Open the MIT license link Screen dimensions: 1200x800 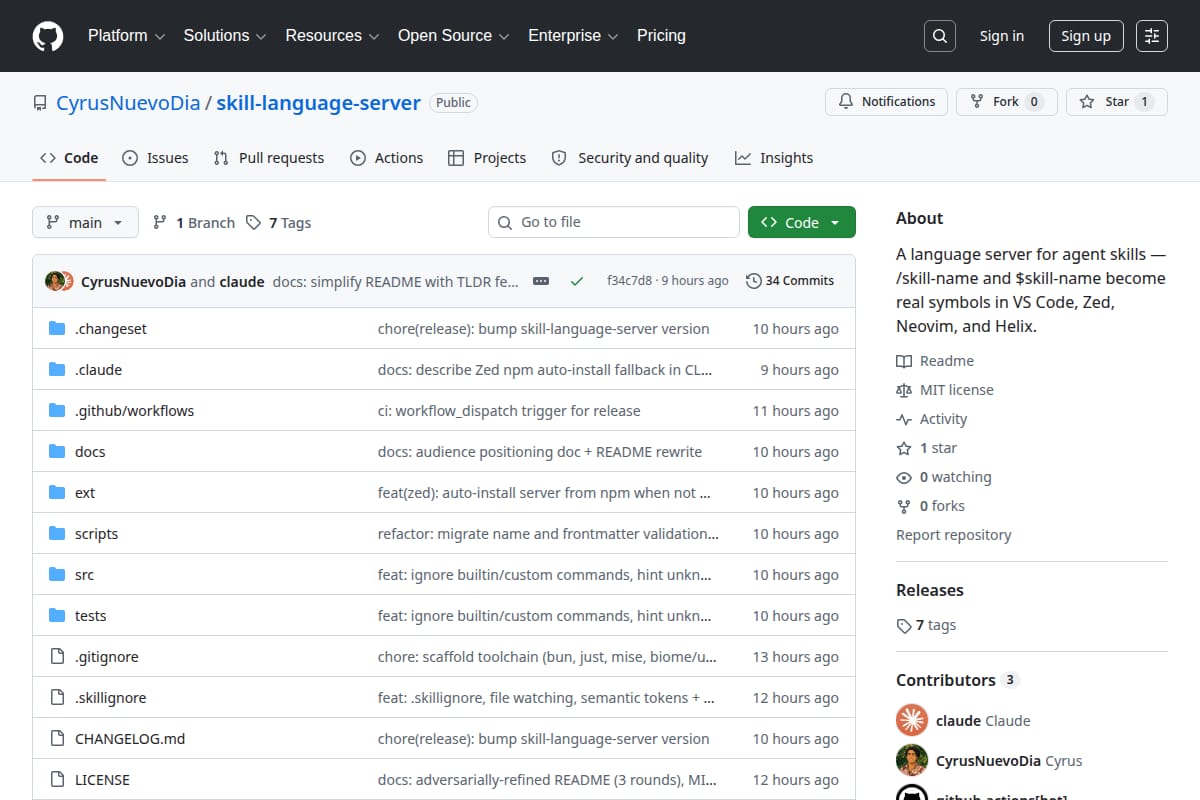point(945,390)
